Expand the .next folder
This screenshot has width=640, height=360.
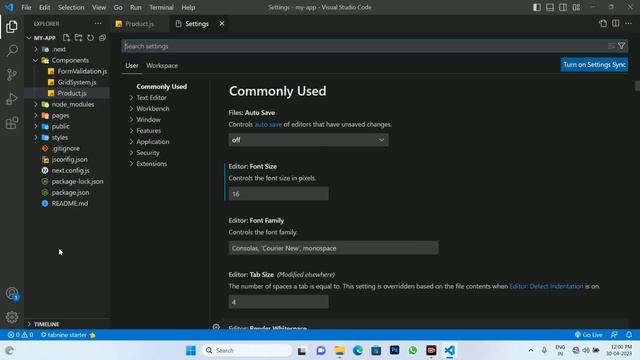(x=36, y=49)
